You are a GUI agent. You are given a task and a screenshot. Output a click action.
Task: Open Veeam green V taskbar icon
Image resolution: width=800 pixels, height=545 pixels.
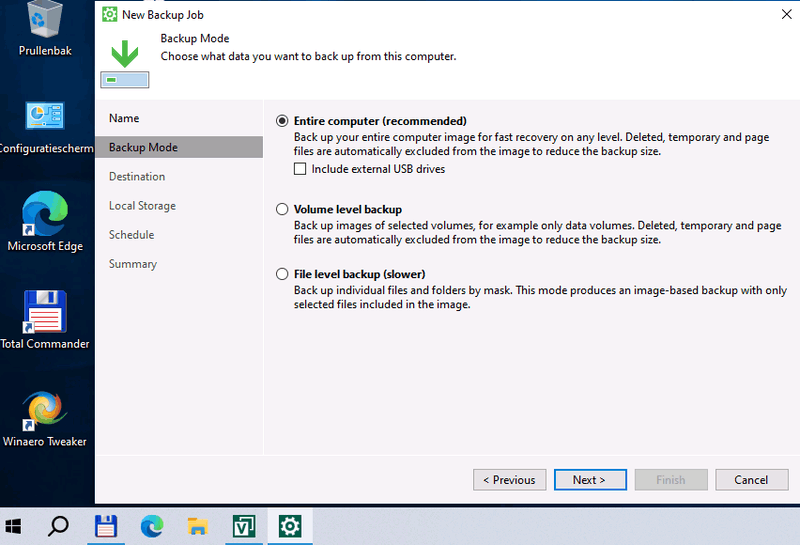point(244,526)
